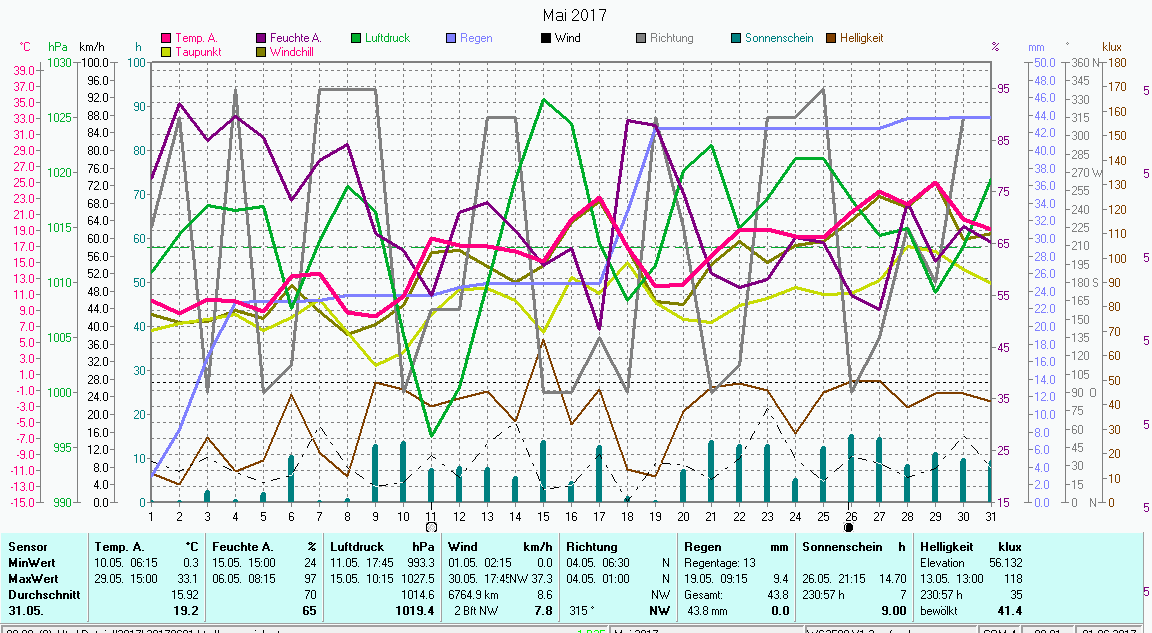Click the black Wind legend swatch
Viewport: 1152px width, 633px height.
pyautogui.click(x=546, y=38)
